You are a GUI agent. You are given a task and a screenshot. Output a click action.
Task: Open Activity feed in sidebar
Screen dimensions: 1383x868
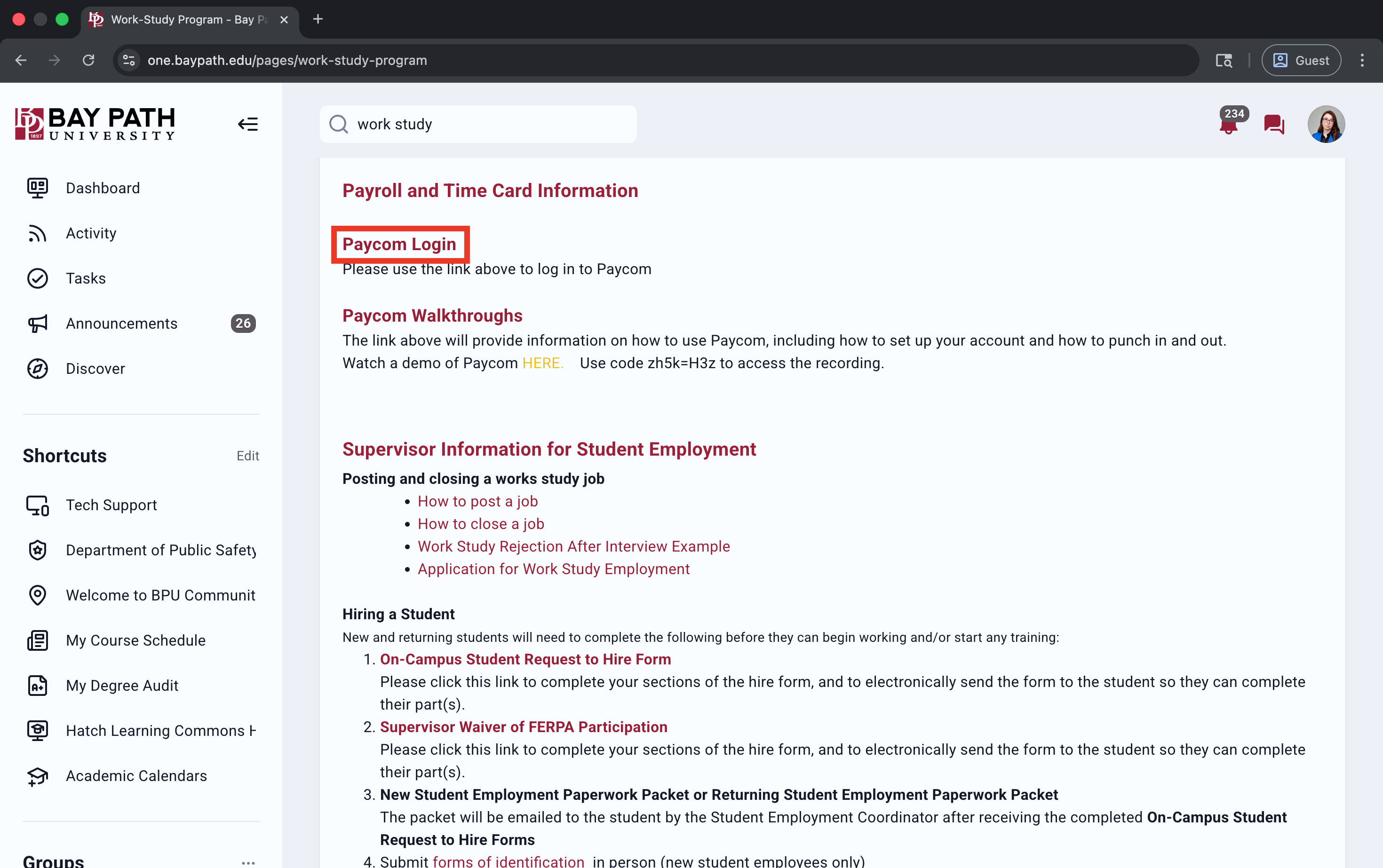pos(91,233)
